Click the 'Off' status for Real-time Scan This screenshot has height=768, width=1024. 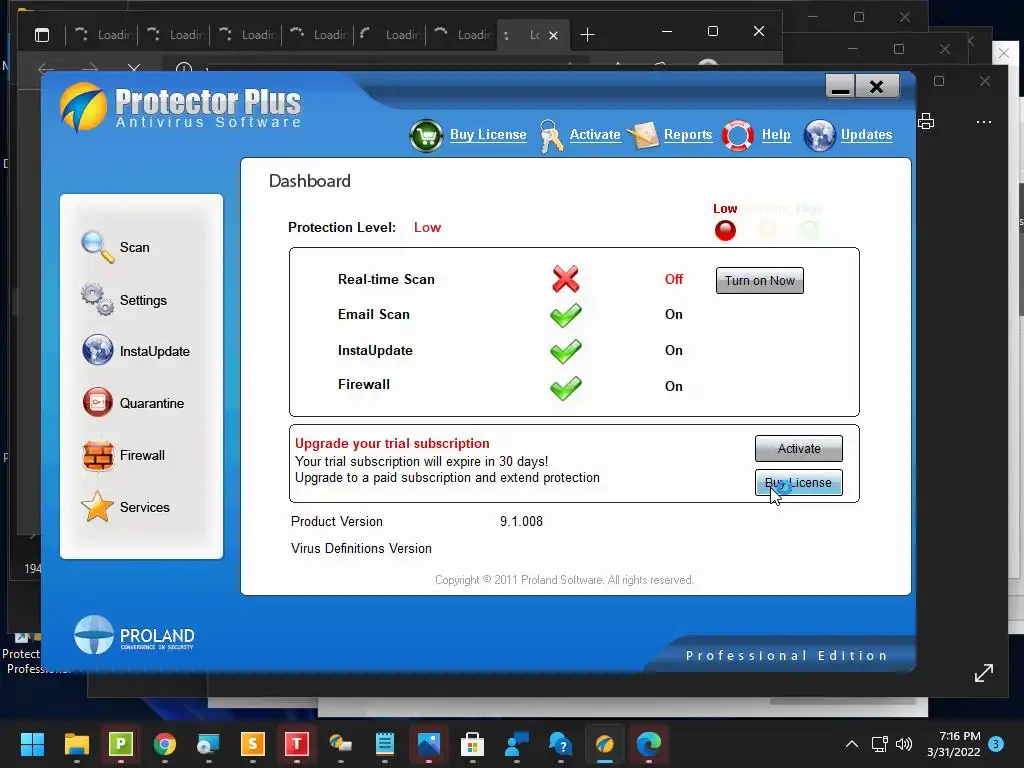pos(674,280)
